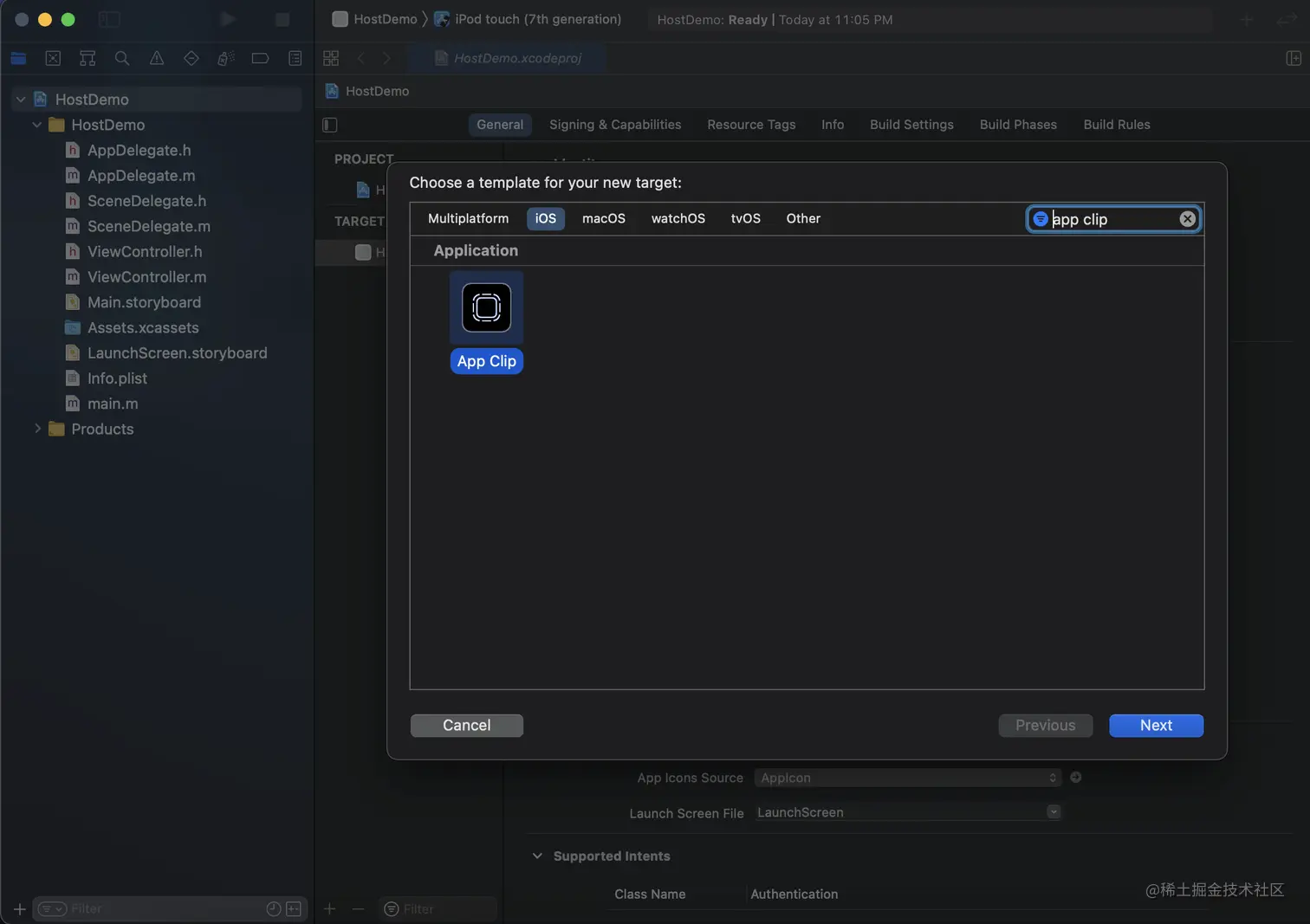Clear the template search field

[x=1187, y=219]
